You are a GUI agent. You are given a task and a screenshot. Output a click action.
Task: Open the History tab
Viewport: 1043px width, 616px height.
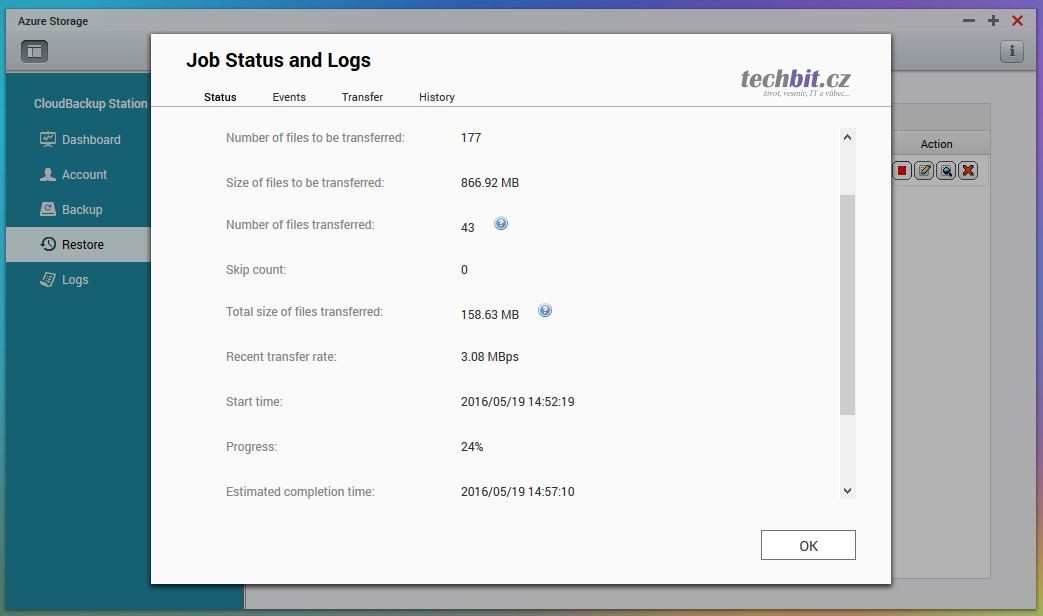pyautogui.click(x=437, y=97)
